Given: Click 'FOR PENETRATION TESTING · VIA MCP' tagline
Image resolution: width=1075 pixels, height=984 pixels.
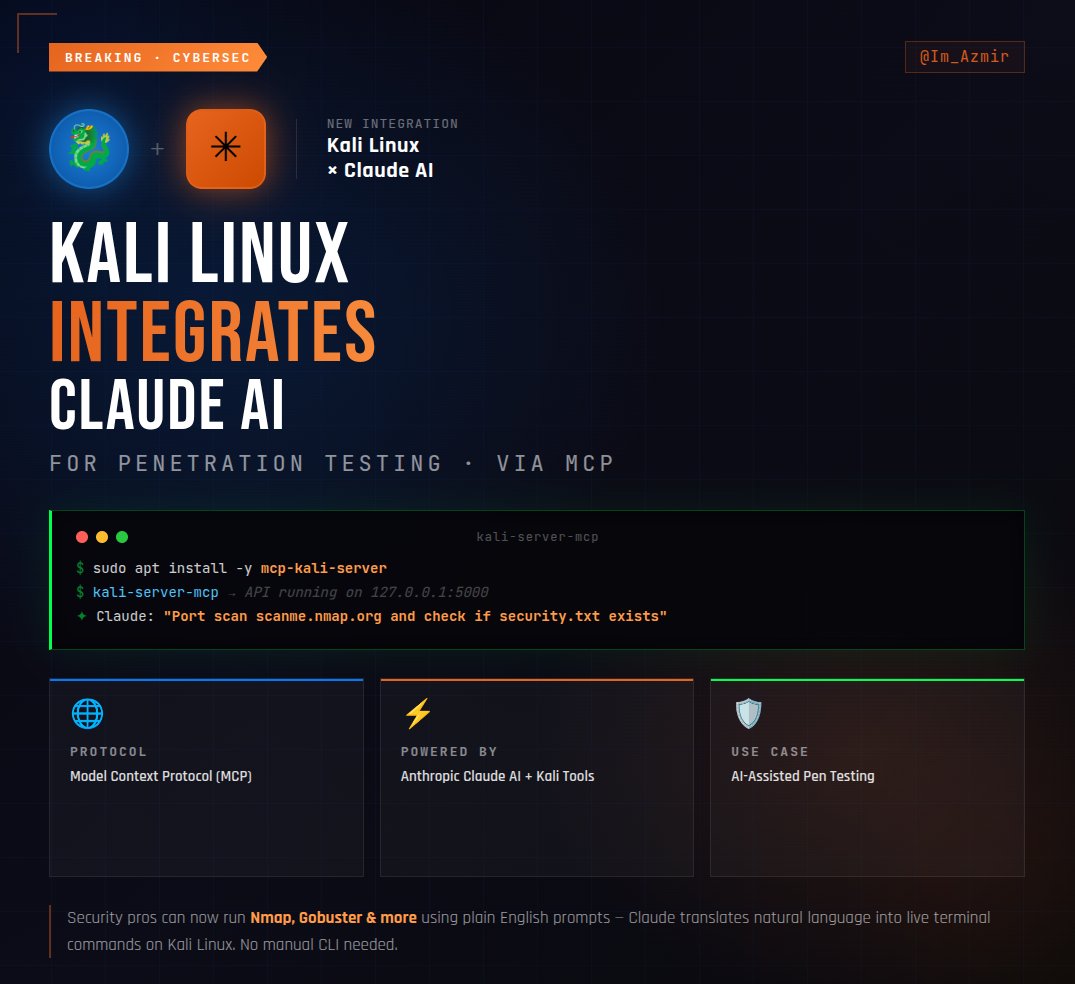Looking at the screenshot, I should pyautogui.click(x=332, y=464).
